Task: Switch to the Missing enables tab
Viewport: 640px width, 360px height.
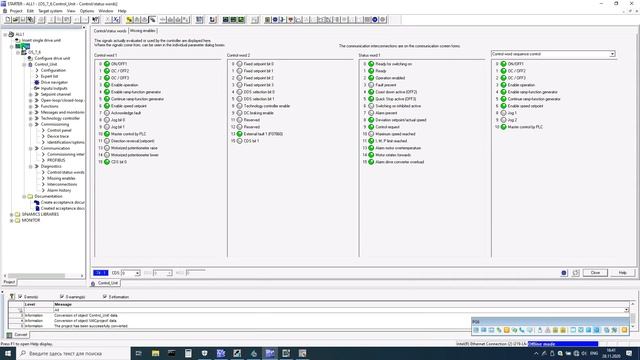Action: 143,31
